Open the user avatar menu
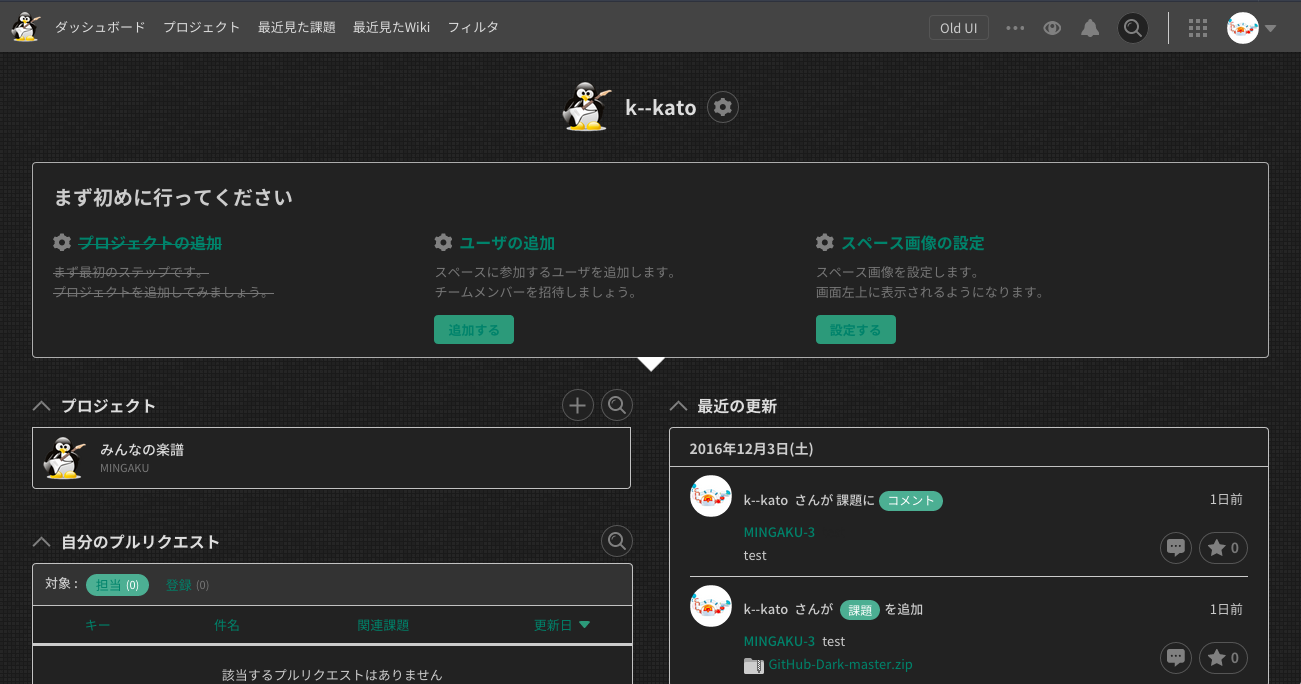The image size is (1301, 684). (1252, 28)
